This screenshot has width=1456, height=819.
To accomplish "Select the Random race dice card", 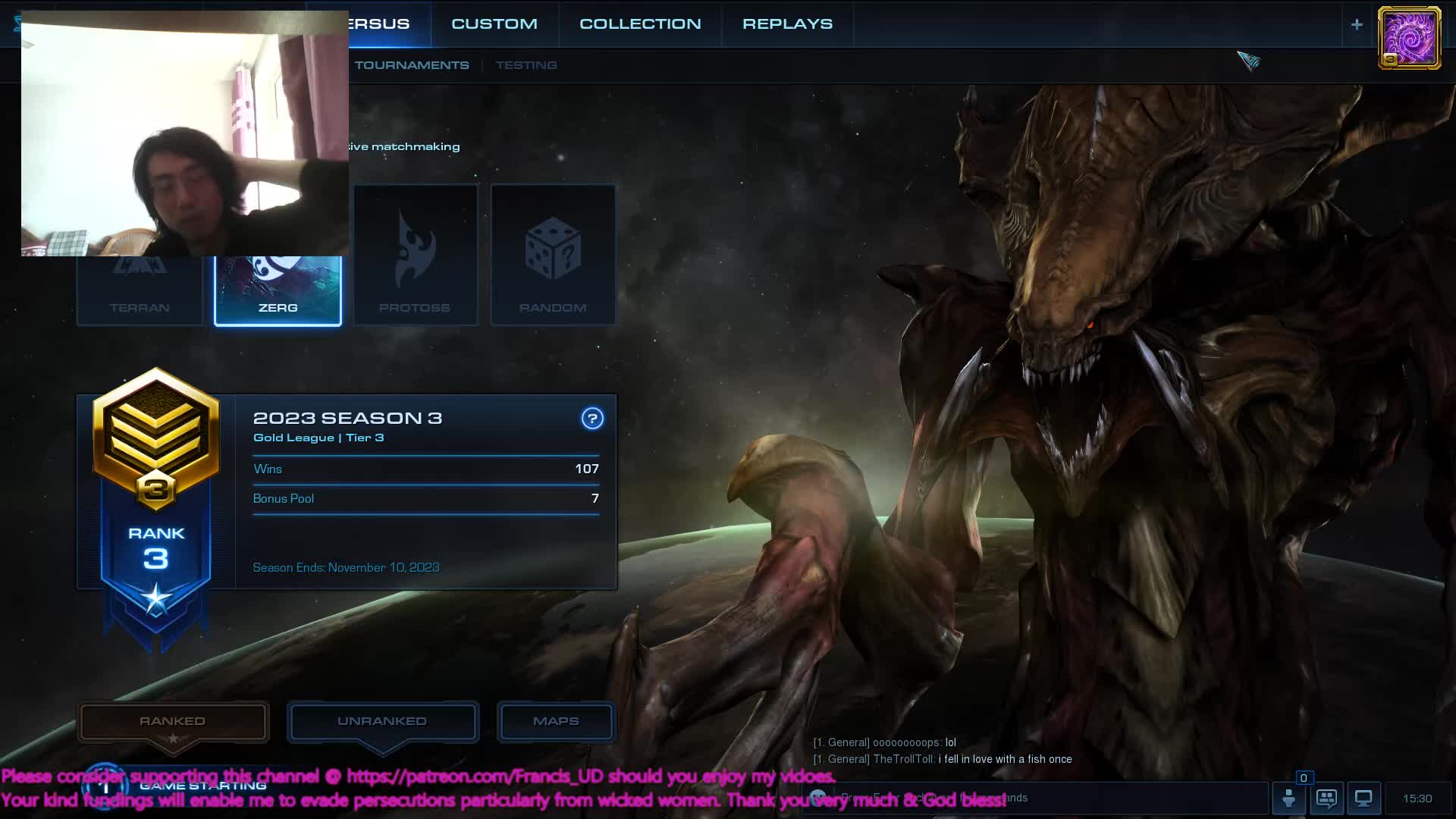I will tap(553, 255).
